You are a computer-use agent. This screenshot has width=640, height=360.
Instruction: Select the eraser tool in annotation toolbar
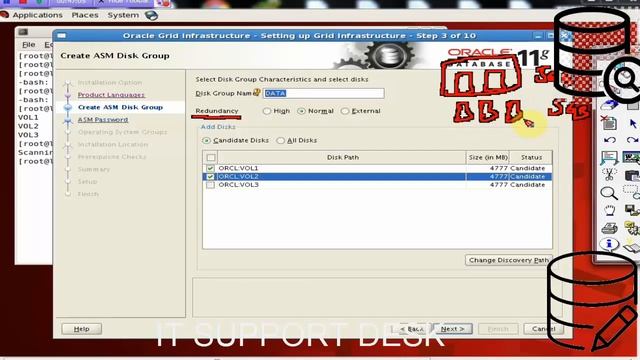[609, 105]
